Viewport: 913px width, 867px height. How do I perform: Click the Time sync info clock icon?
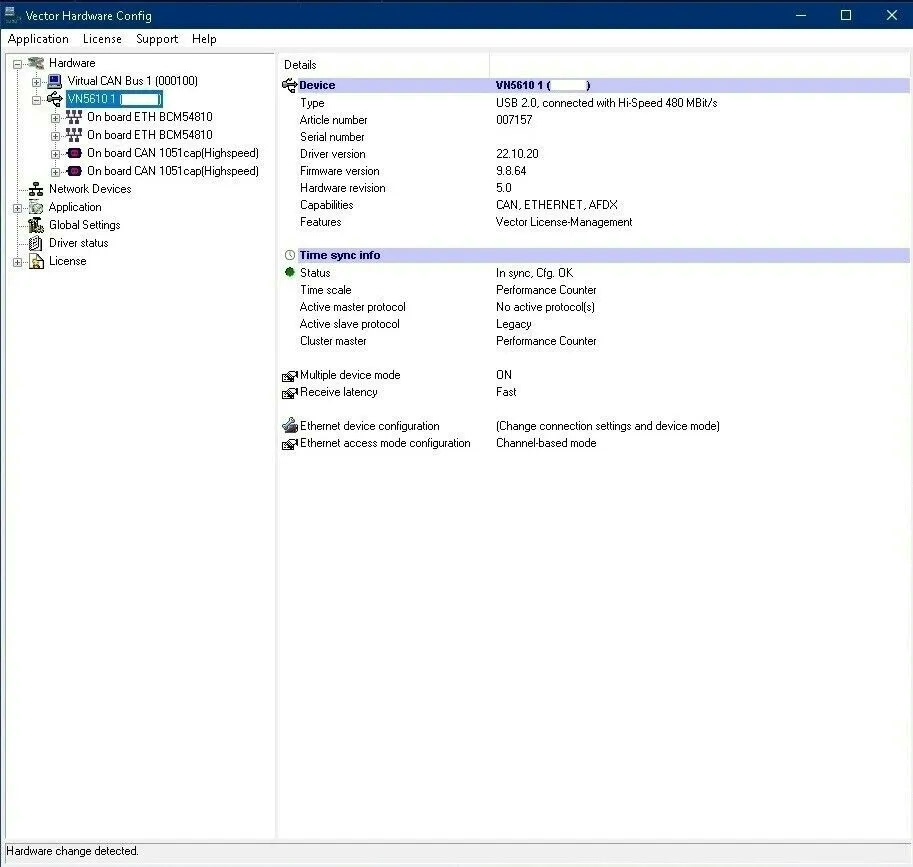pyautogui.click(x=289, y=255)
